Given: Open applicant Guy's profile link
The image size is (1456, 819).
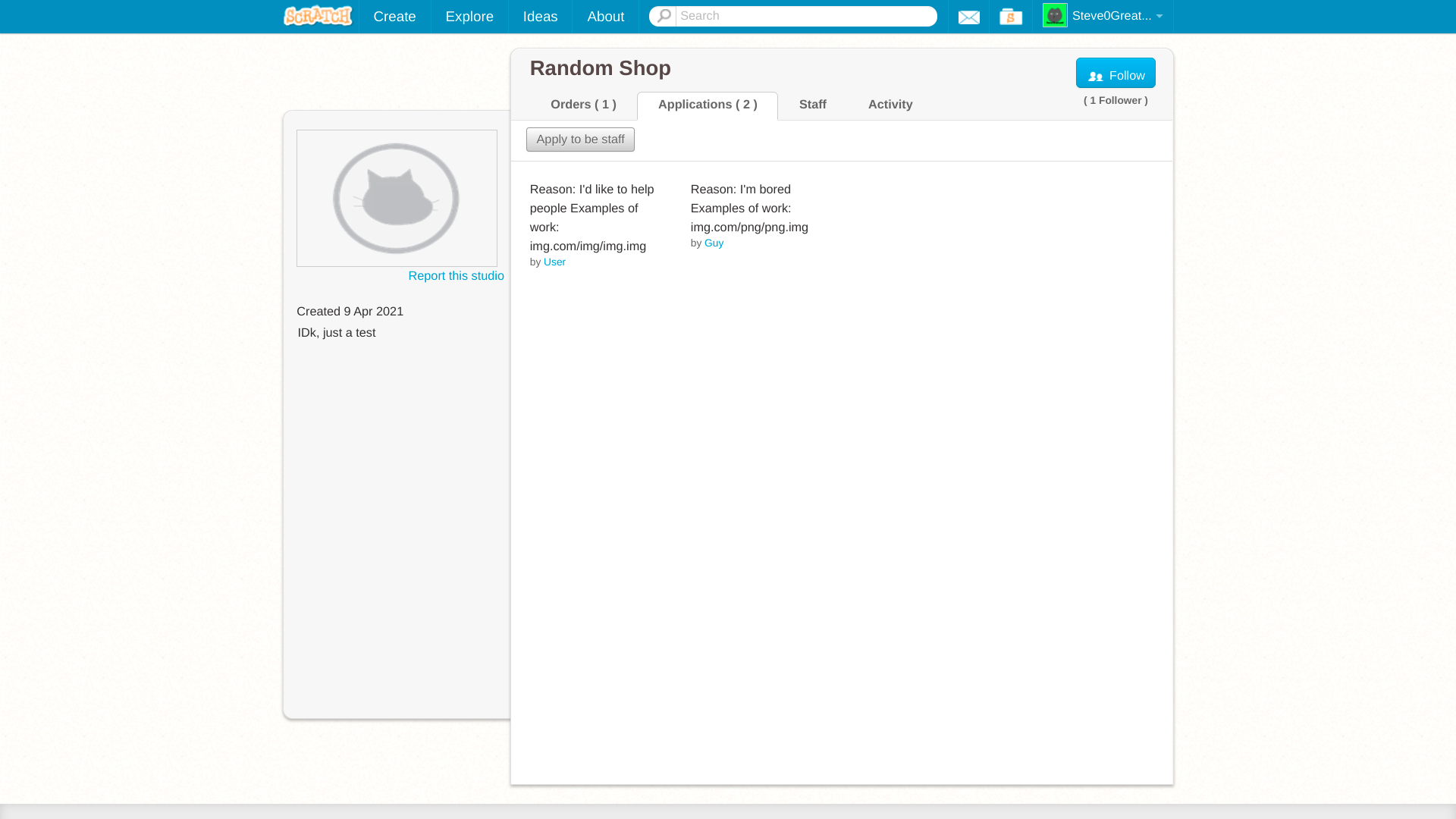Looking at the screenshot, I should click(714, 243).
